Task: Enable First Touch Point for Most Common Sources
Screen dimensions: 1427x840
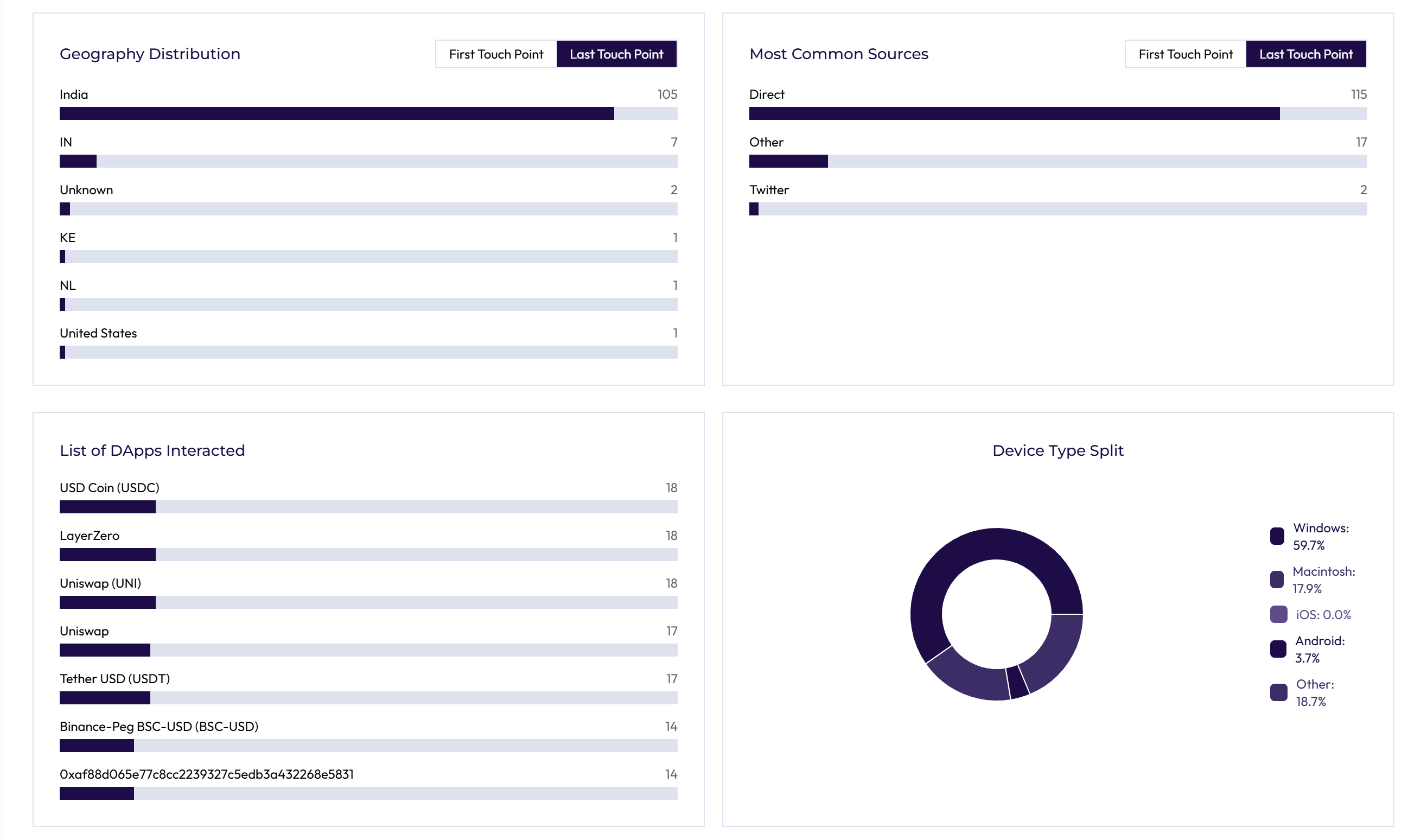Action: (1186, 54)
